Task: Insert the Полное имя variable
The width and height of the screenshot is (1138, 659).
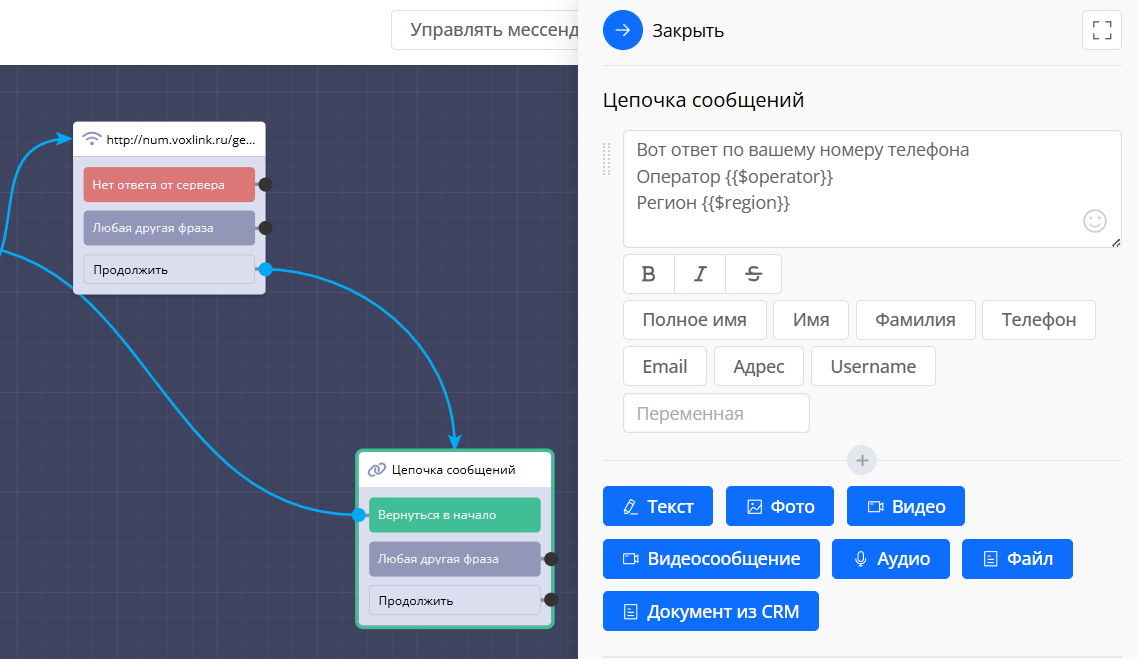Action: [x=694, y=320]
